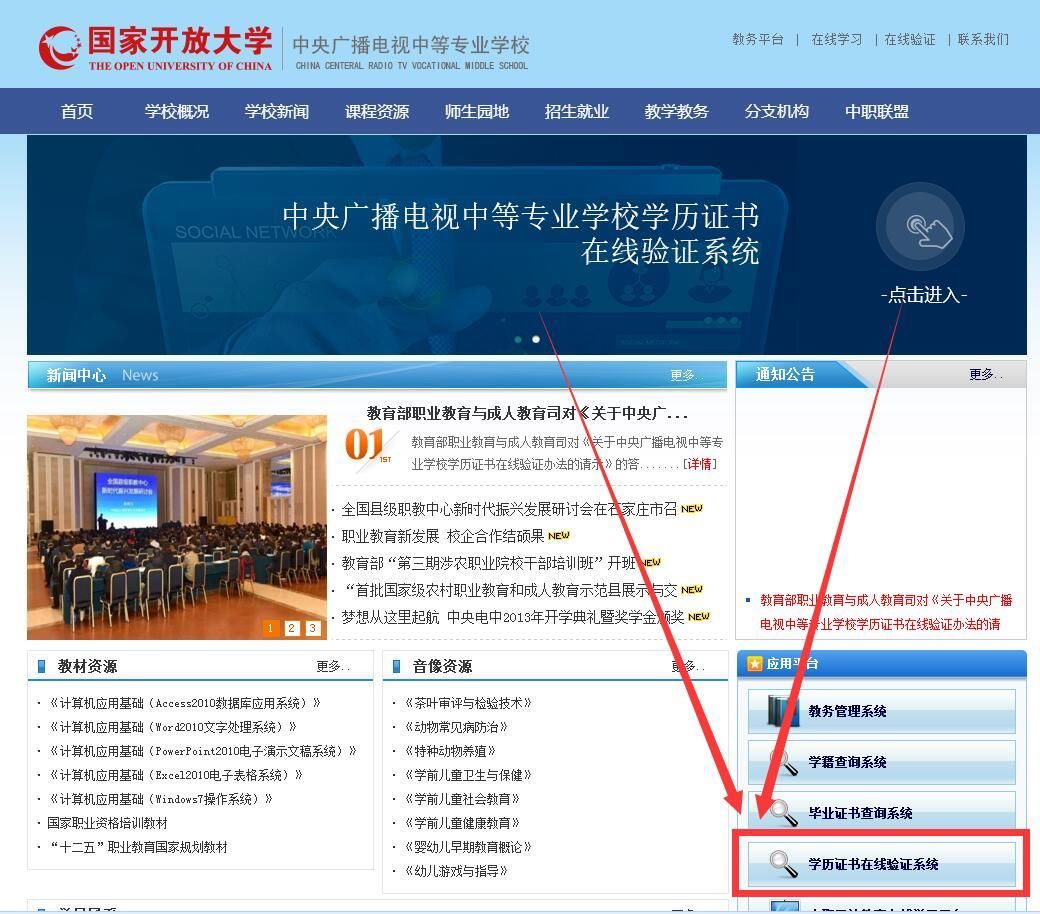Open 联系我们 in the top bar
This screenshot has height=914, width=1040.
pos(984,39)
